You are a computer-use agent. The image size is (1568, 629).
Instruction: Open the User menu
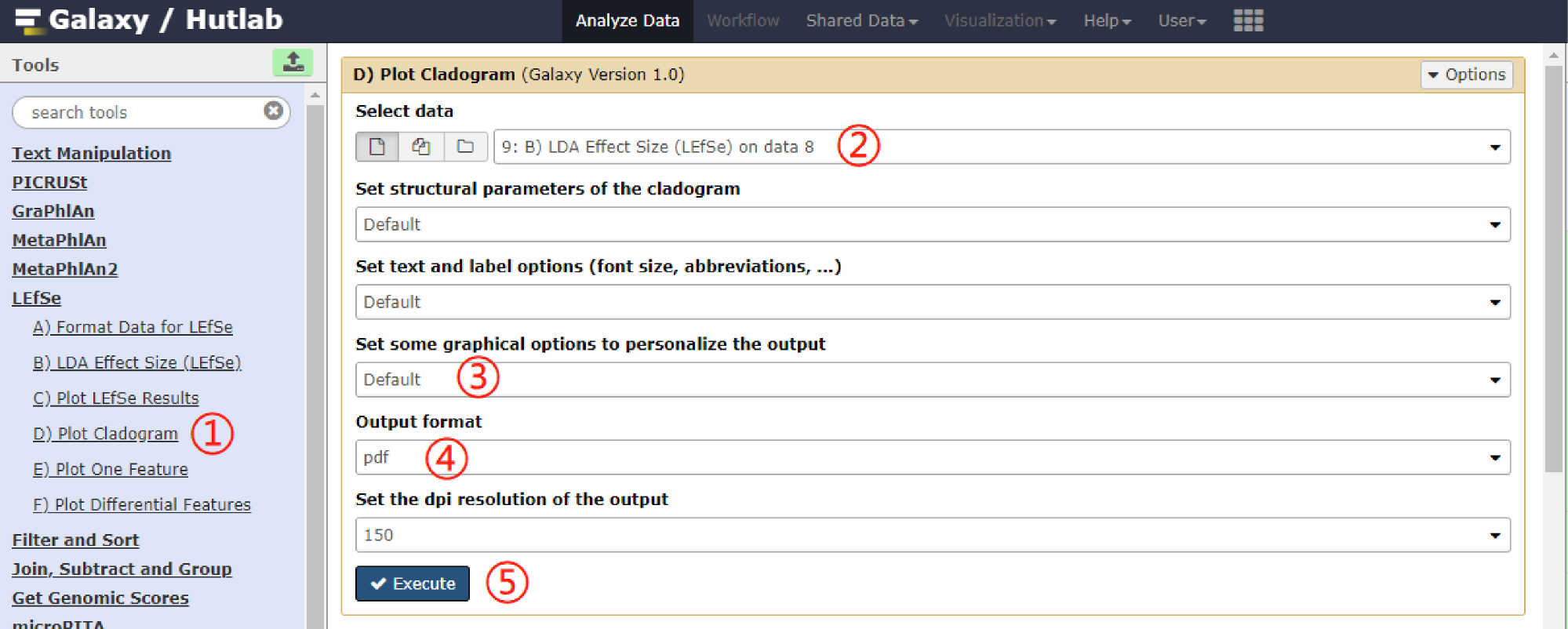coord(1181,20)
